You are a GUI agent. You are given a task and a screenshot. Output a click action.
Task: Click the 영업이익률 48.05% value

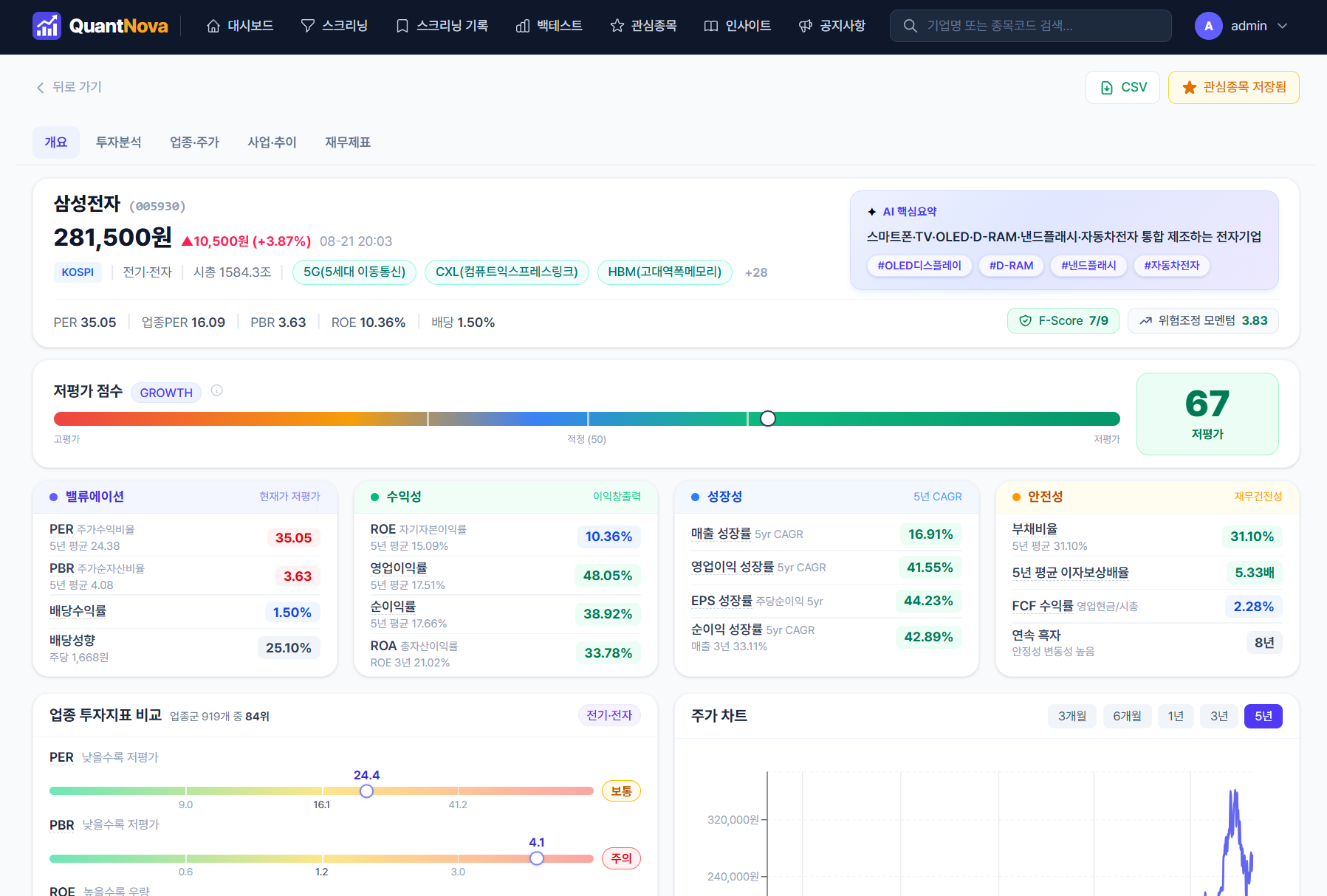point(608,576)
